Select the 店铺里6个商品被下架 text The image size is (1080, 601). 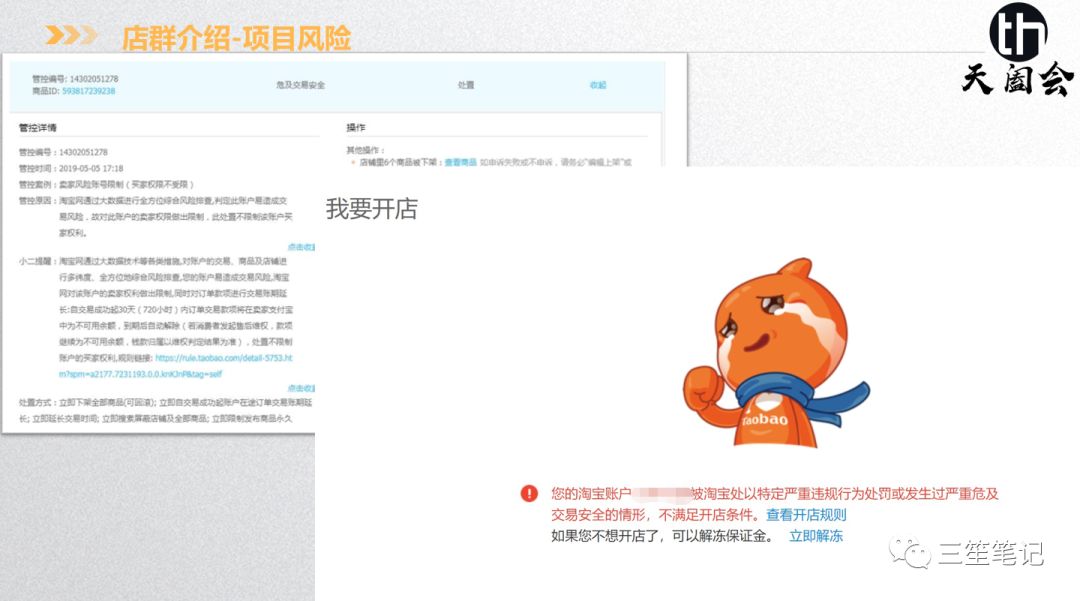[398, 162]
